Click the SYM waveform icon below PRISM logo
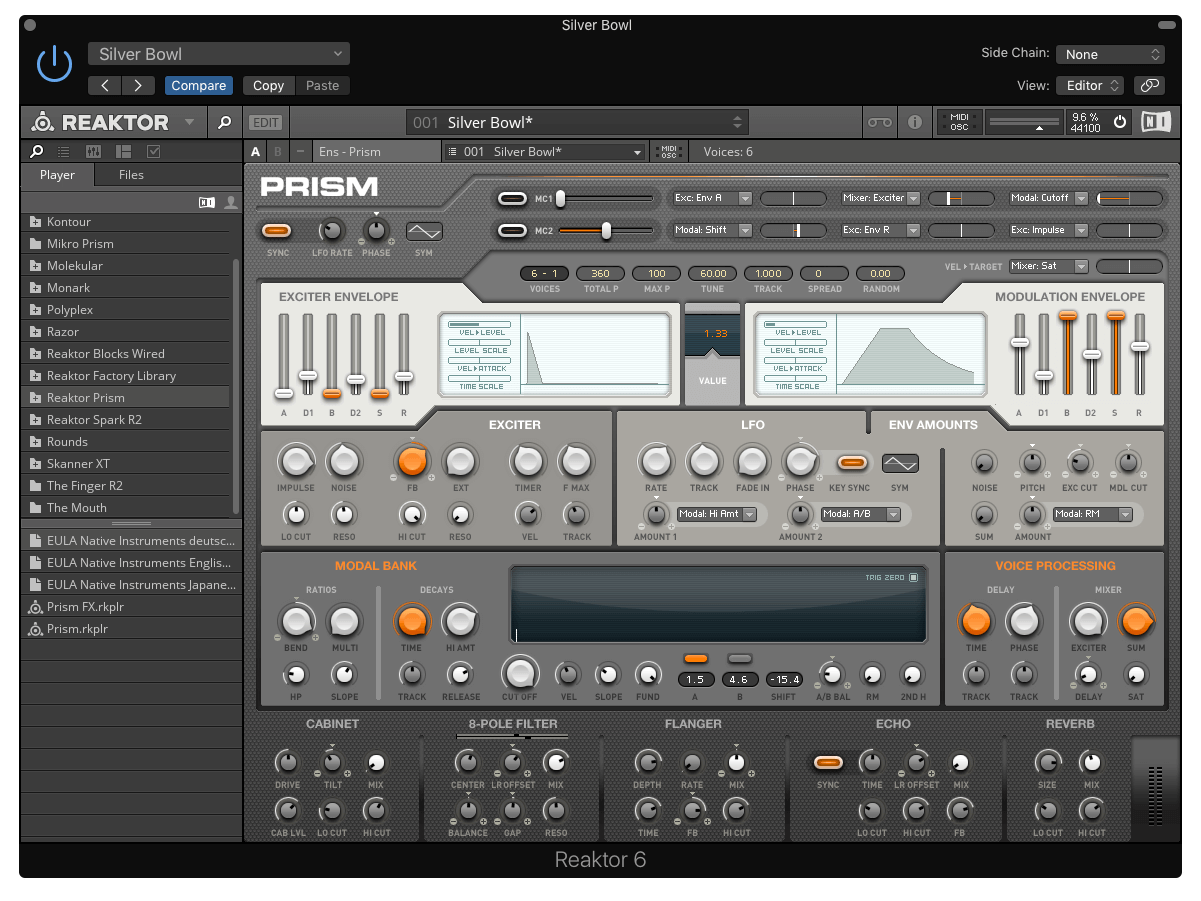Screen dimensions: 1201x901 [x=424, y=231]
